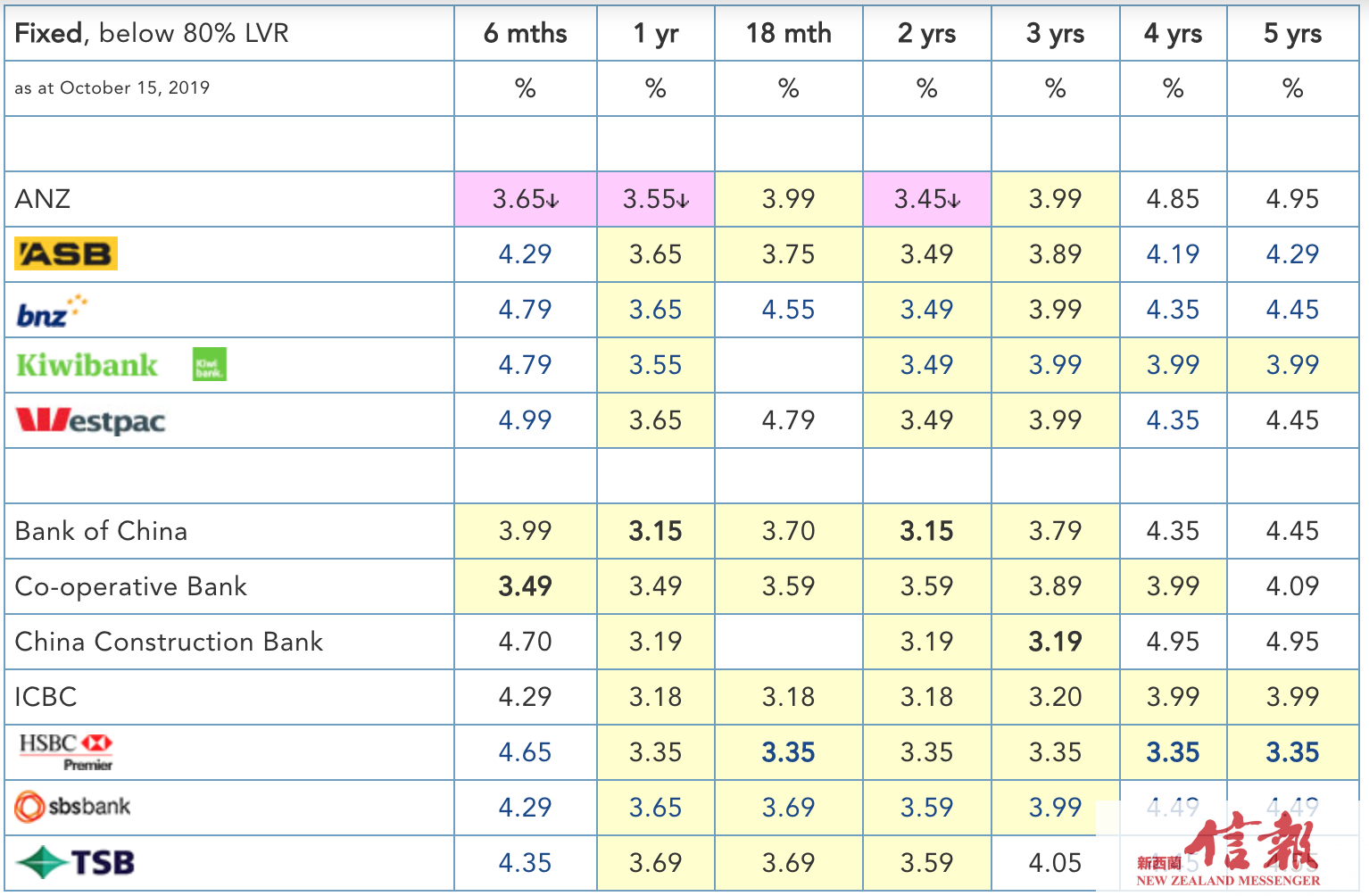Open Kiwibank's 5 year rate 3.99
The image size is (1369, 896).
(1293, 365)
